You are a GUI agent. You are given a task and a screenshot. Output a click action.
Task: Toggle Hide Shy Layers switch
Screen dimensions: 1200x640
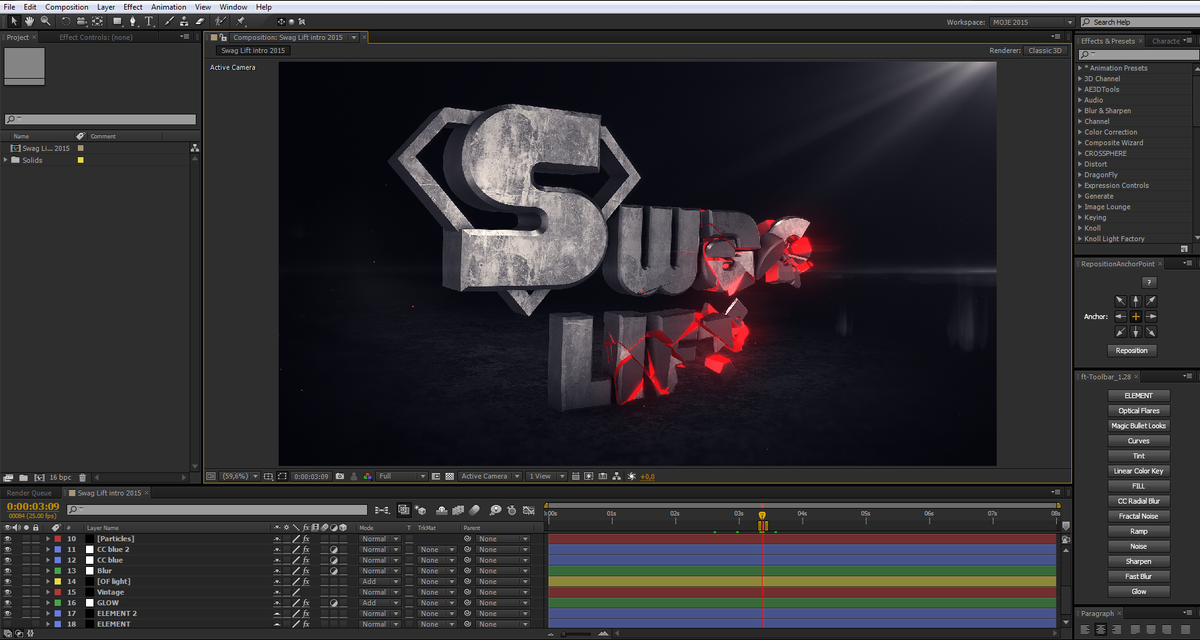point(442,510)
